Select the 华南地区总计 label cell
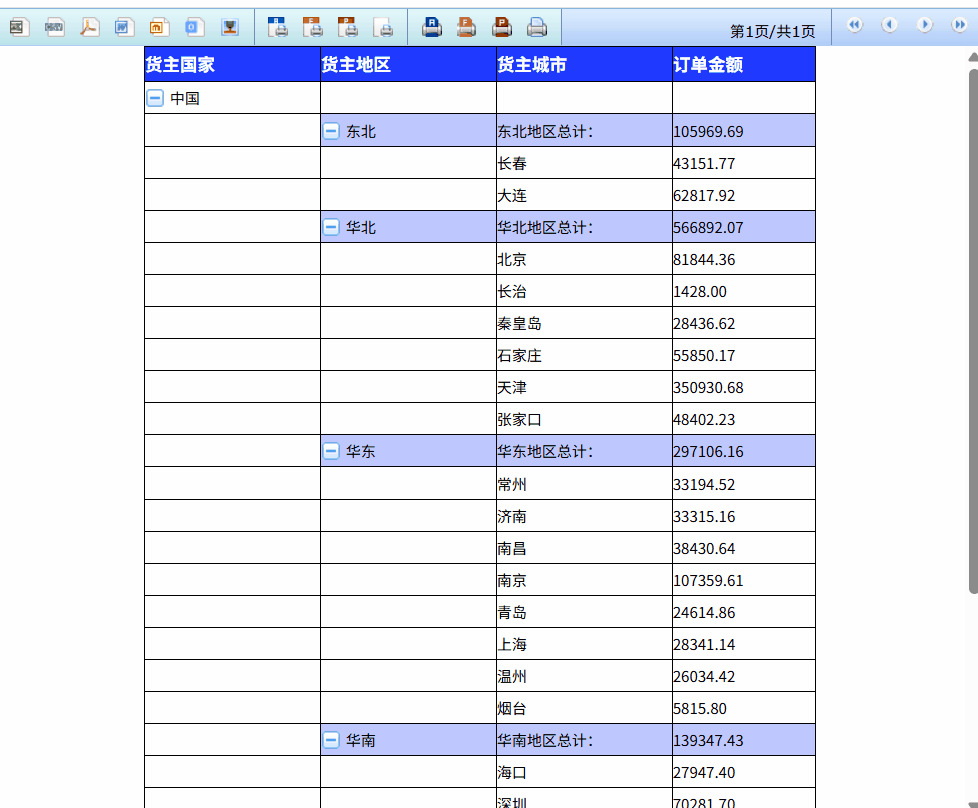The width and height of the screenshot is (978, 808). [x=584, y=740]
